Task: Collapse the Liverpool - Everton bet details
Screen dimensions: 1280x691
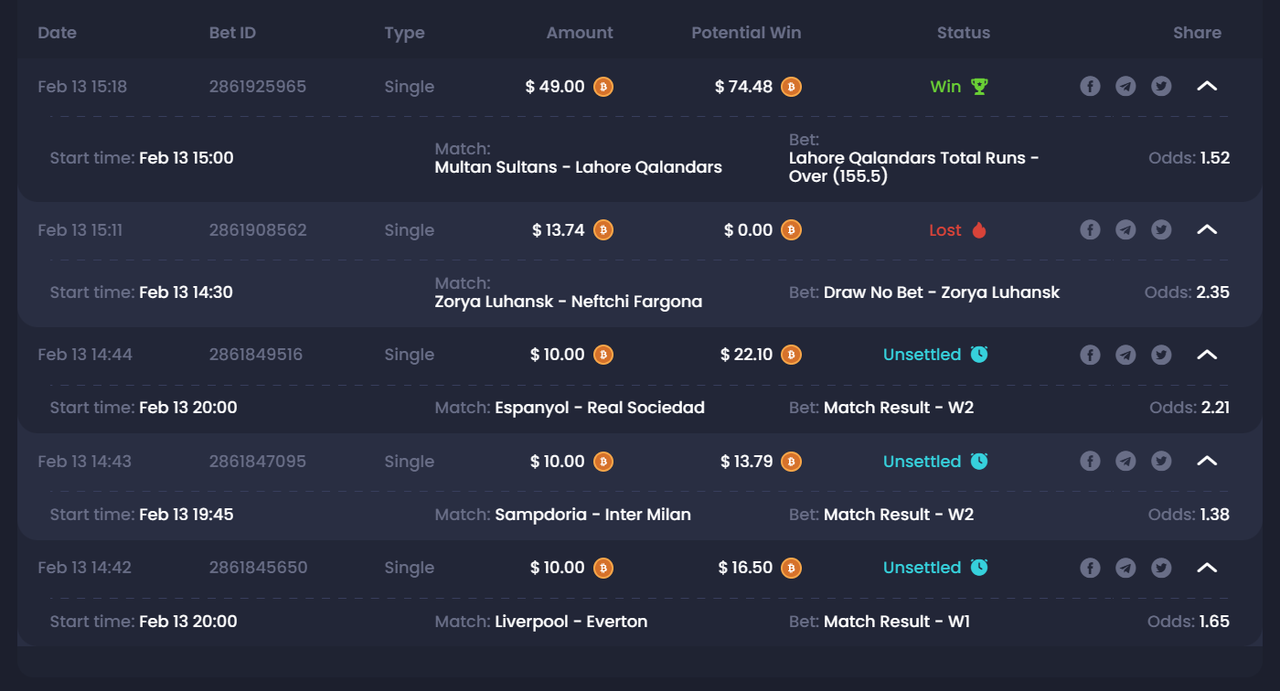Action: click(1207, 567)
